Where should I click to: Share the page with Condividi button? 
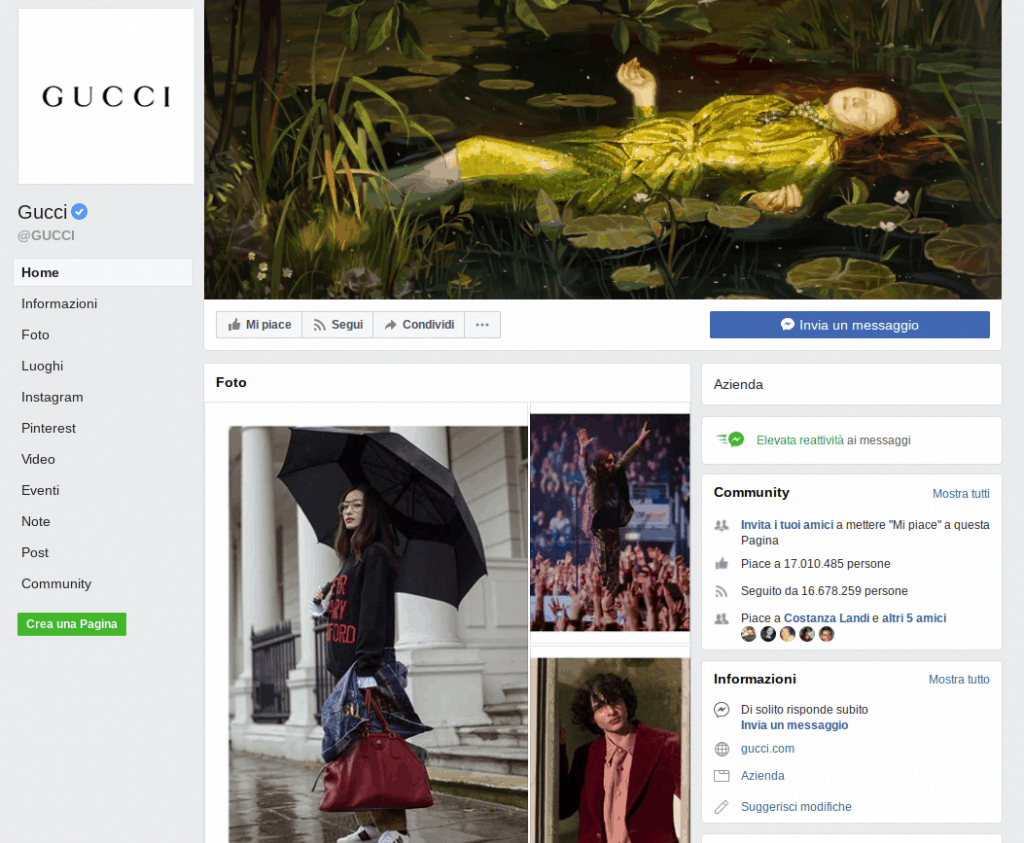click(x=419, y=325)
